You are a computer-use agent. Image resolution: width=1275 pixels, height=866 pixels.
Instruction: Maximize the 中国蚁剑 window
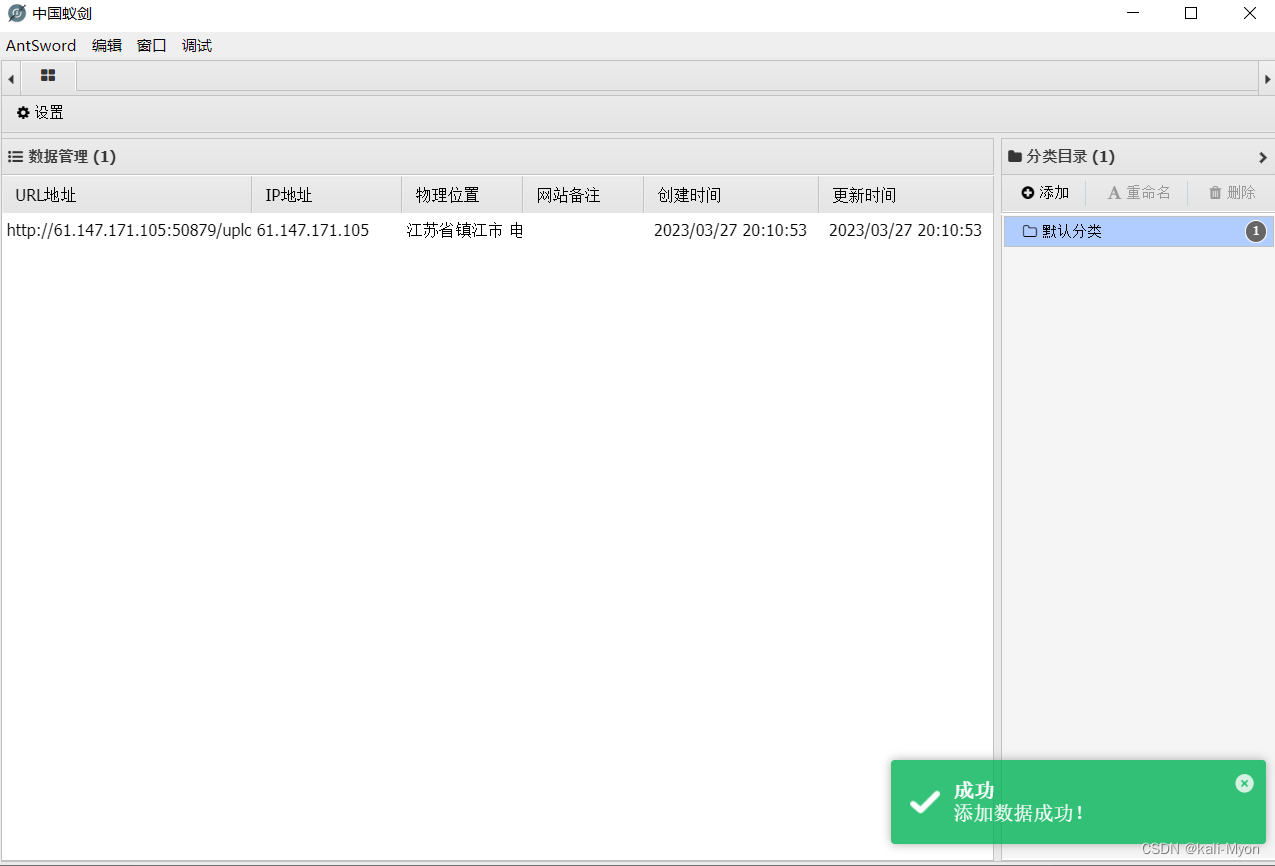tap(1191, 13)
